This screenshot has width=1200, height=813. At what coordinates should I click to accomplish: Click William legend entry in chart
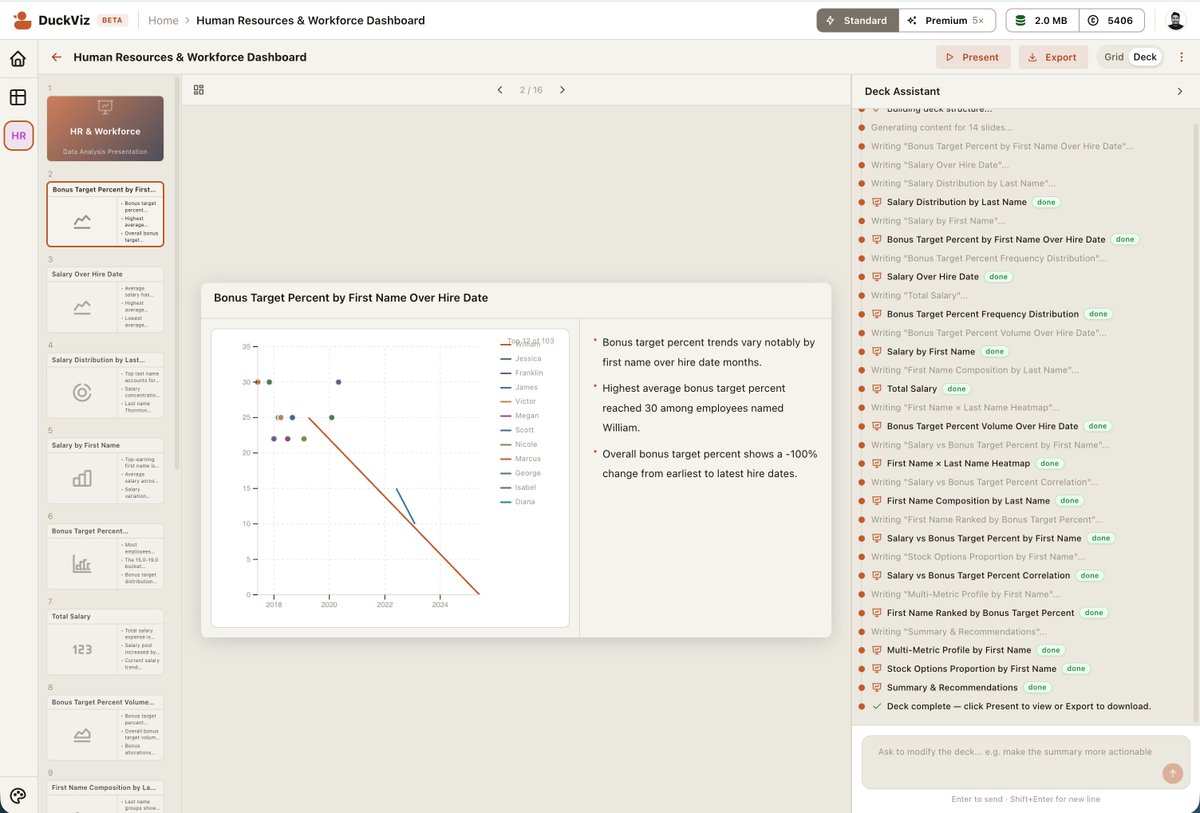click(521, 344)
